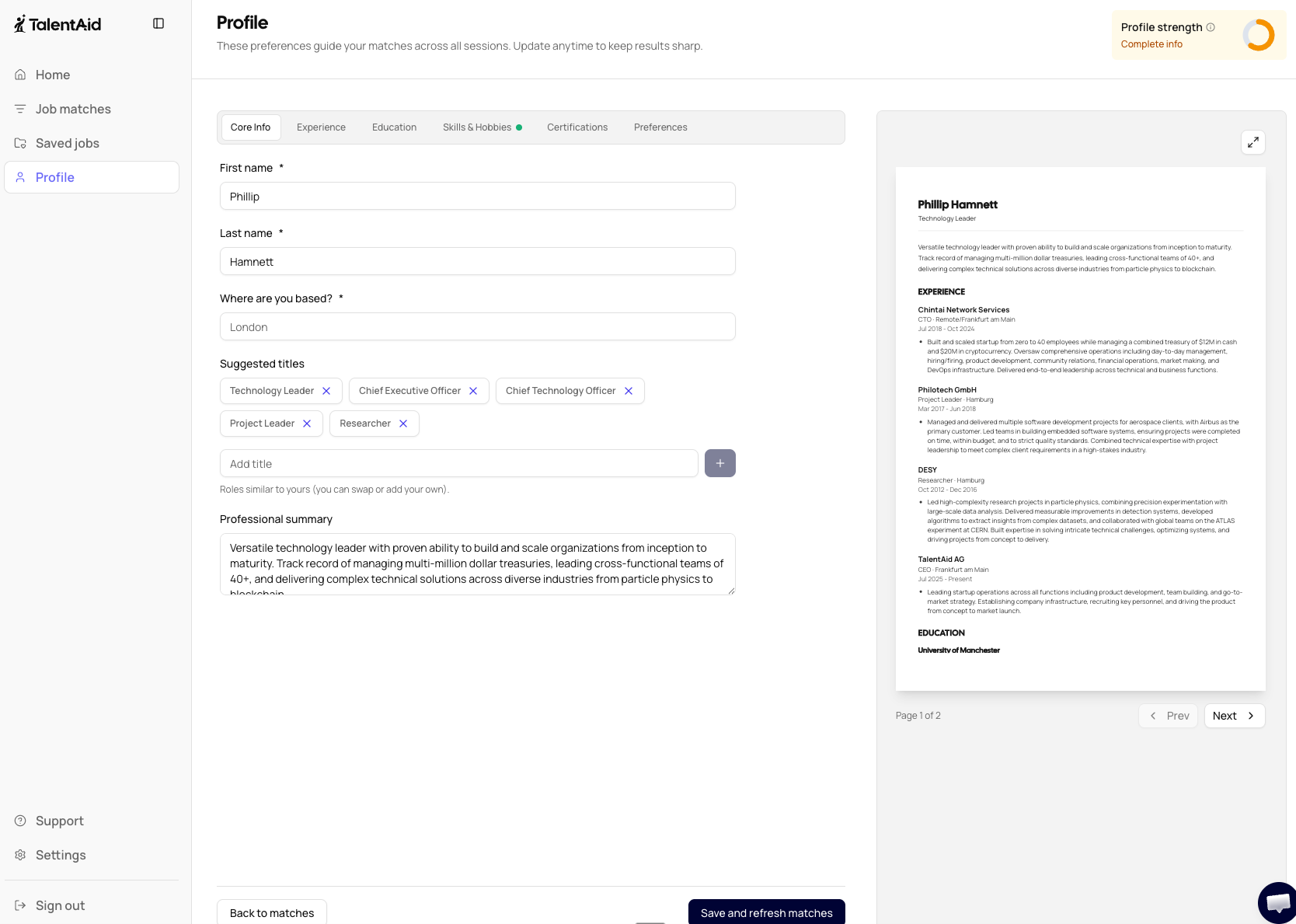Click the plus button to add title
Viewport: 1296px width, 924px height.
point(720,463)
